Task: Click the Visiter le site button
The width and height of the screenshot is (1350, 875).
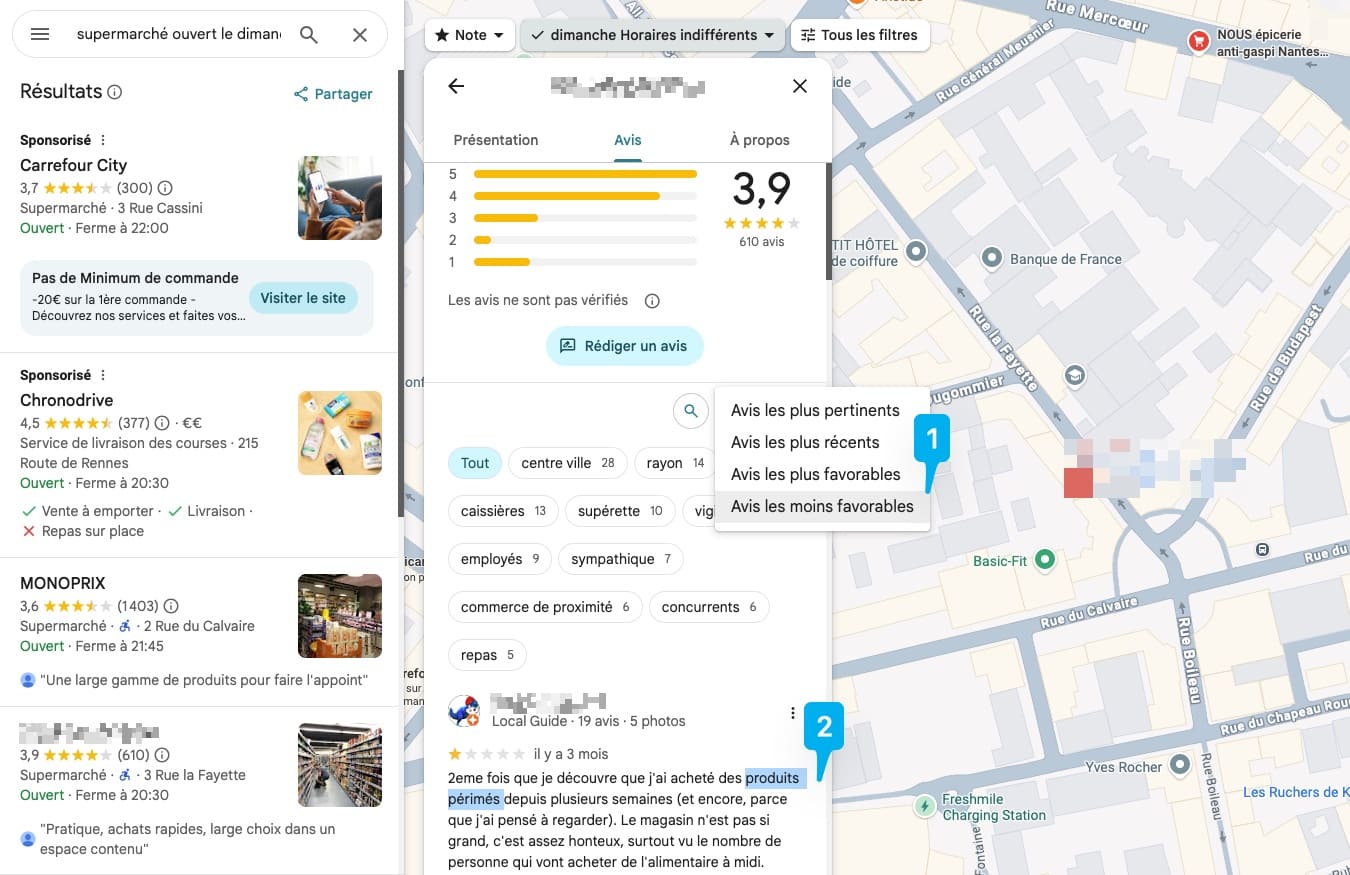Action: click(x=303, y=298)
